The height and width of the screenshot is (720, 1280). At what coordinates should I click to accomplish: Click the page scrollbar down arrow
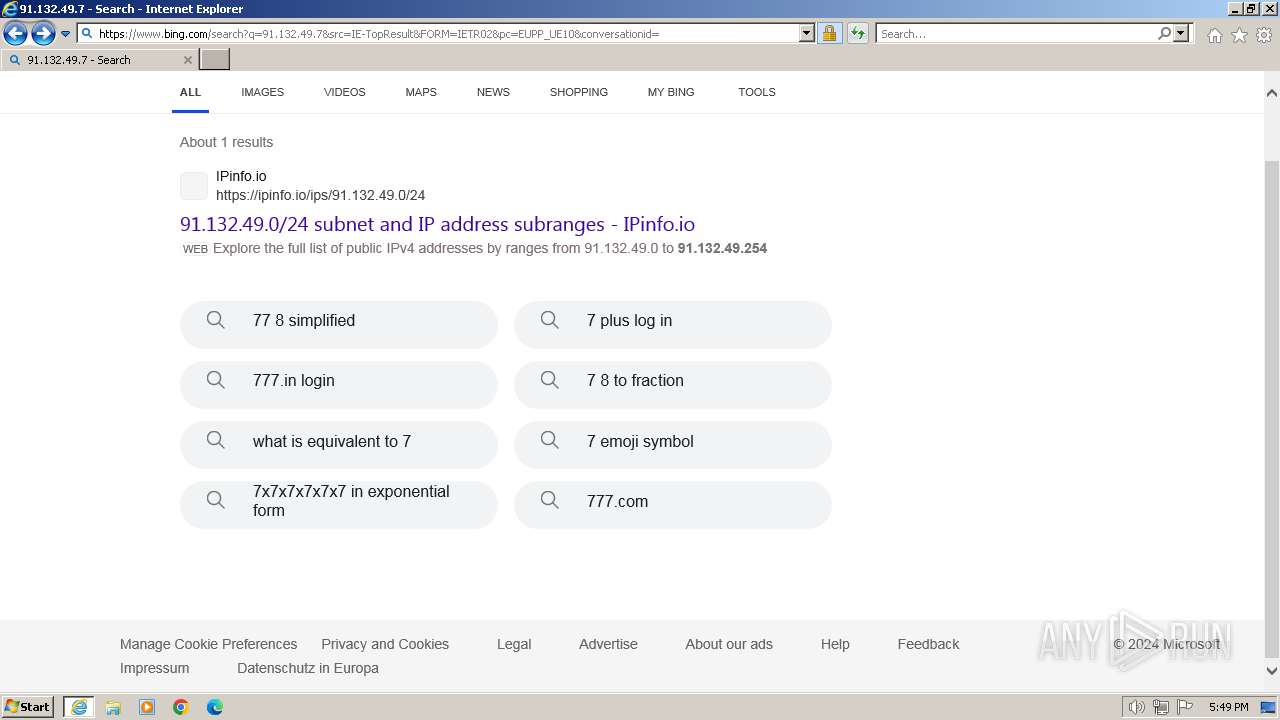[x=1272, y=671]
